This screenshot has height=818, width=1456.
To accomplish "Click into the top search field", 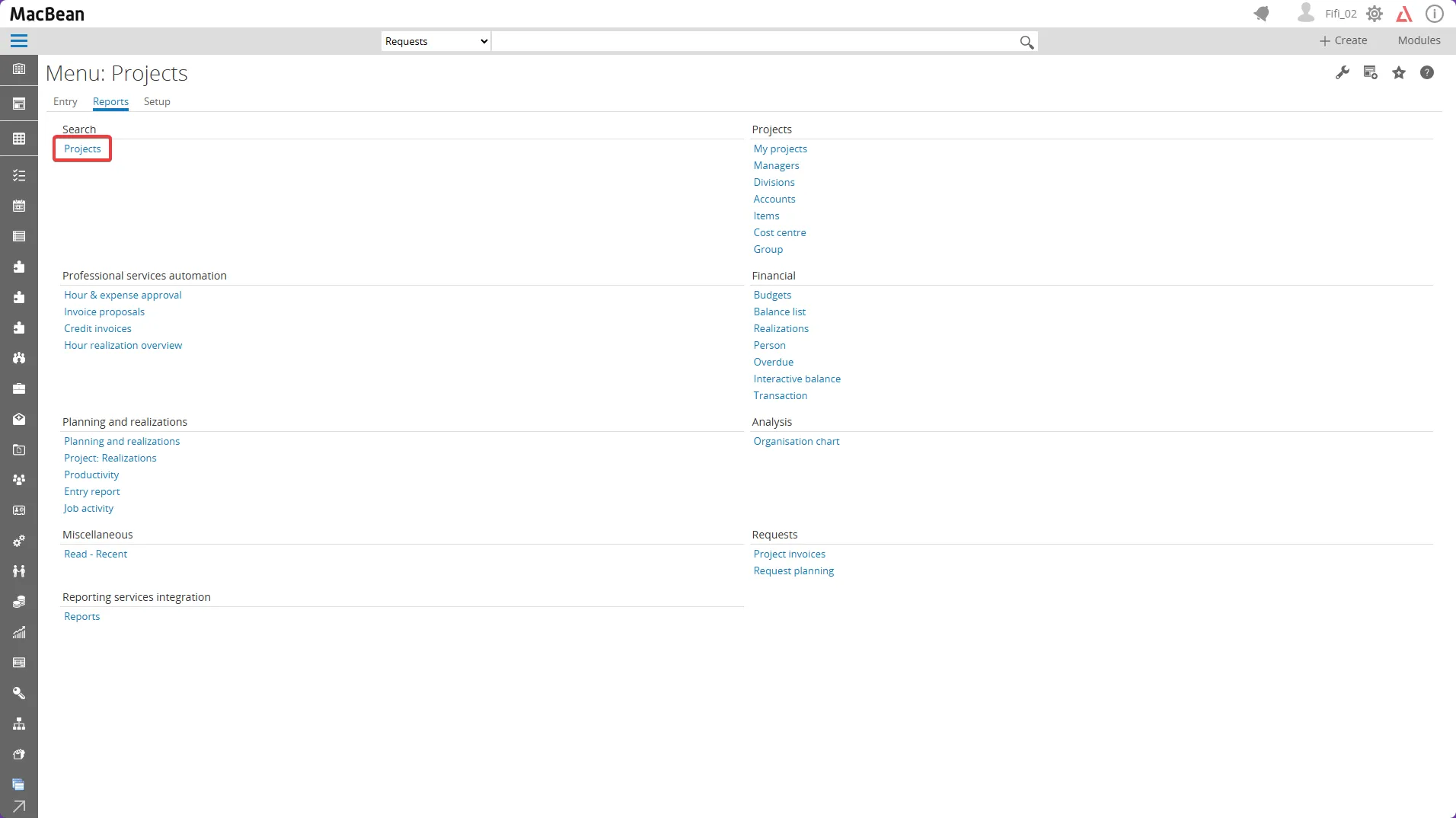I will tap(754, 41).
